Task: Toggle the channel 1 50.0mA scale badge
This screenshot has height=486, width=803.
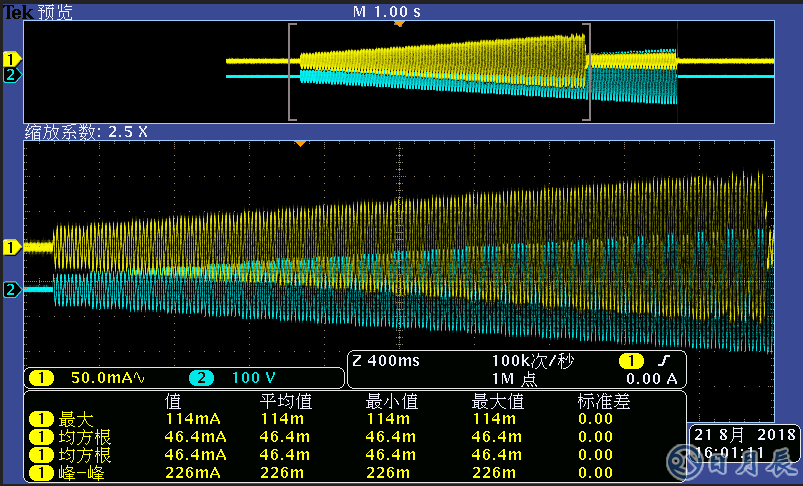Action: coord(90,378)
